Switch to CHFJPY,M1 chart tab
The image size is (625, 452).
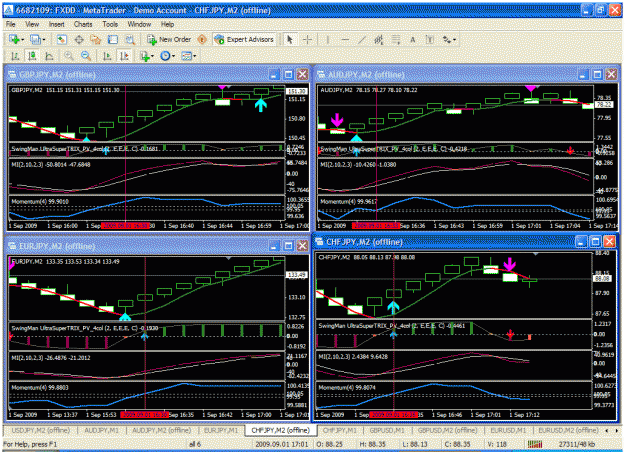[x=340, y=430]
